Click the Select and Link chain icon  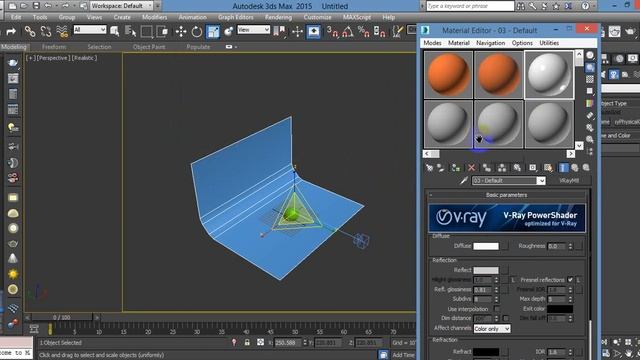tap(30, 31)
